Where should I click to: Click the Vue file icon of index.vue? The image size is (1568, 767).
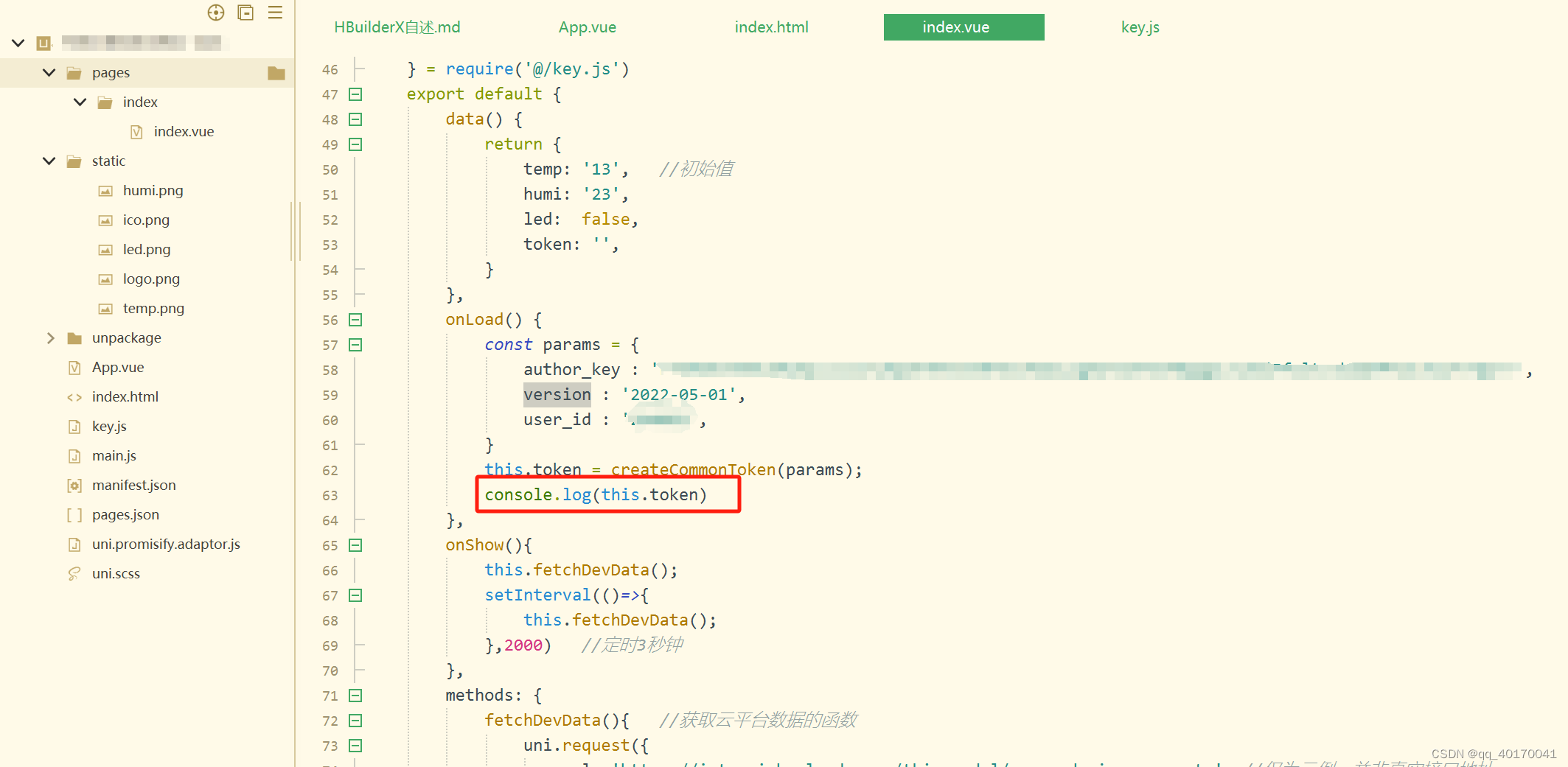tap(136, 132)
